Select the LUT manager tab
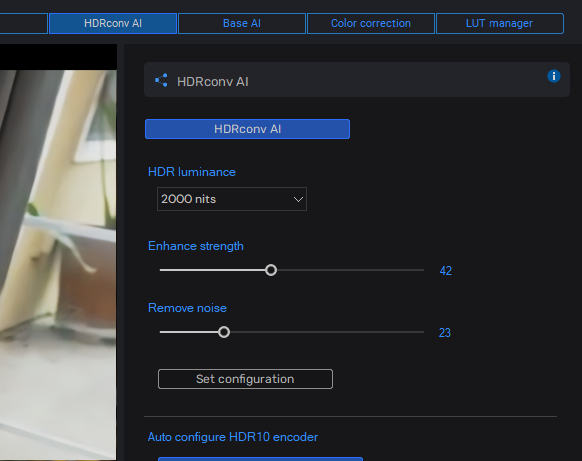 pos(500,23)
